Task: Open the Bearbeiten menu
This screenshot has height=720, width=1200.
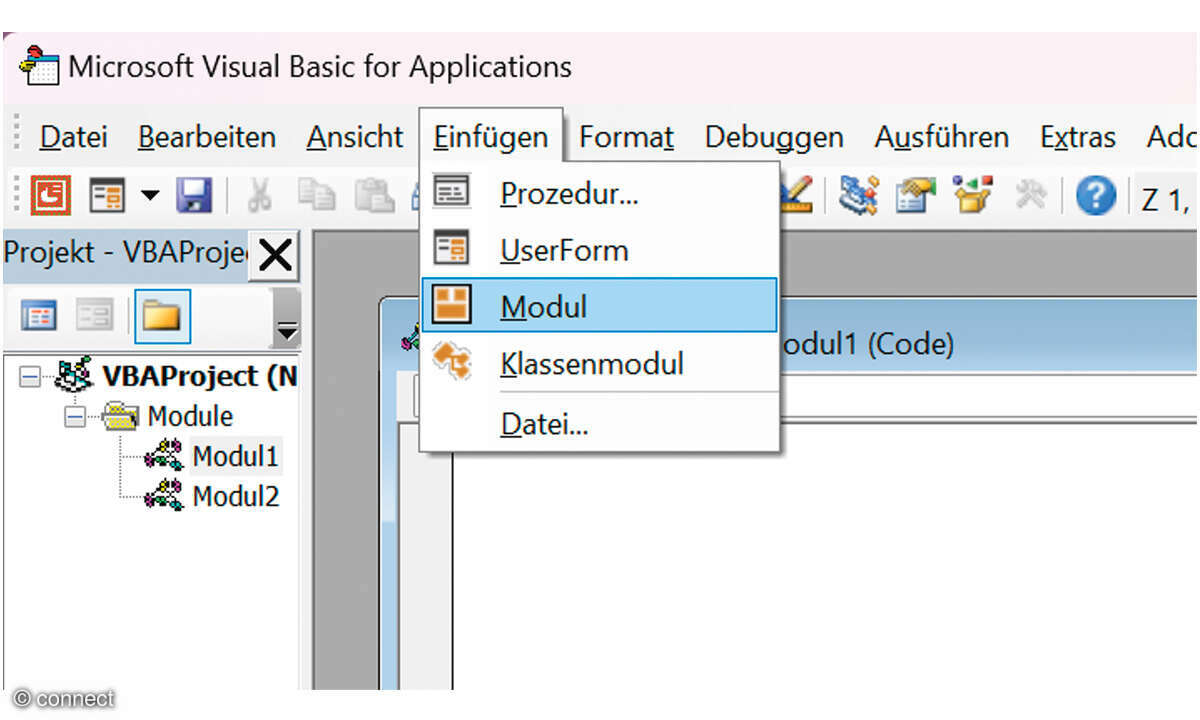Action: point(207,137)
